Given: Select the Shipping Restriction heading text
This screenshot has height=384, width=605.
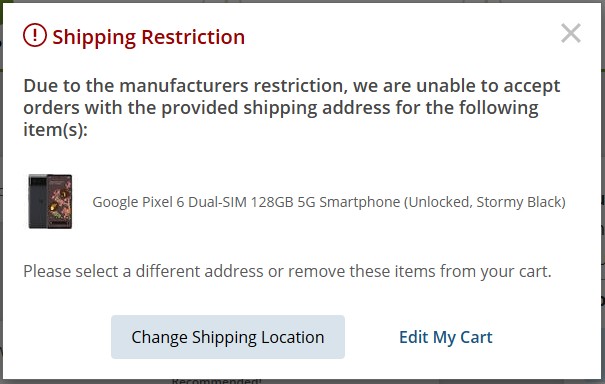Looking at the screenshot, I should click(148, 37).
